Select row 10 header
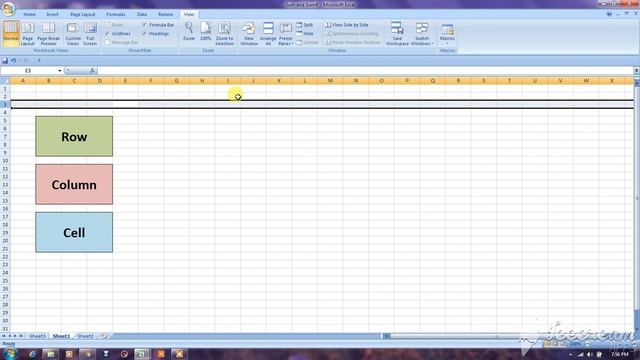640x360 pixels. coord(5,160)
